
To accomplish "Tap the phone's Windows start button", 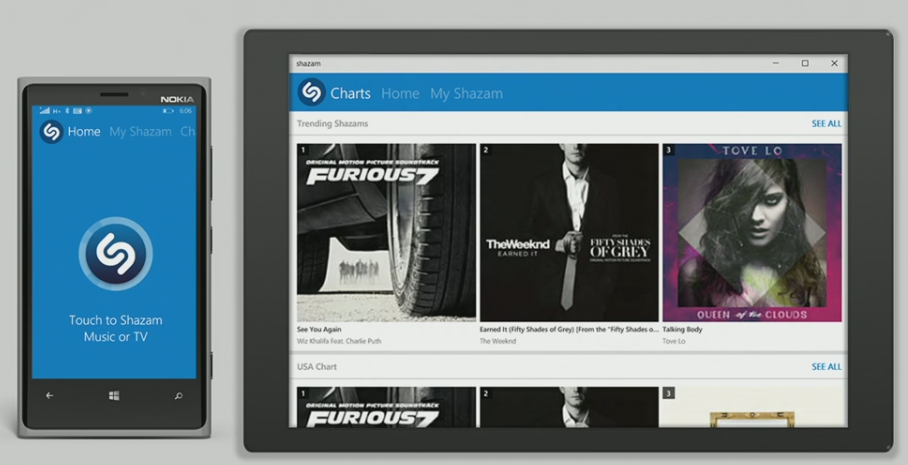I will (x=114, y=396).
